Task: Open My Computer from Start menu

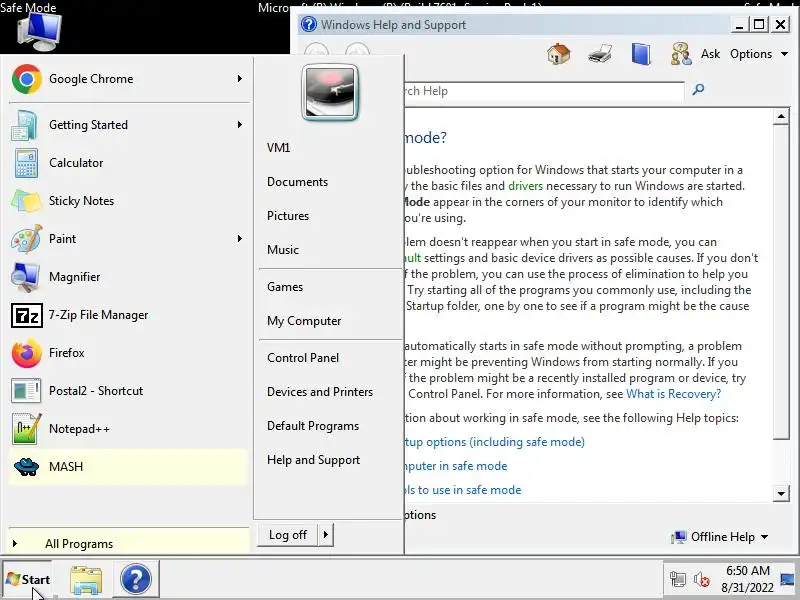Action: (x=304, y=321)
